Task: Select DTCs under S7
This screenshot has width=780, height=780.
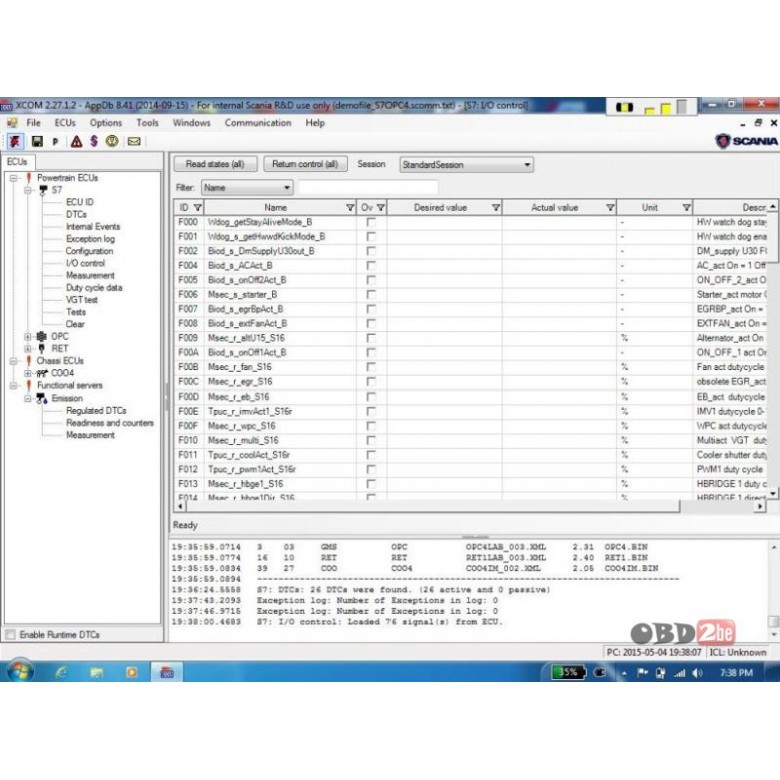Action: pos(76,214)
